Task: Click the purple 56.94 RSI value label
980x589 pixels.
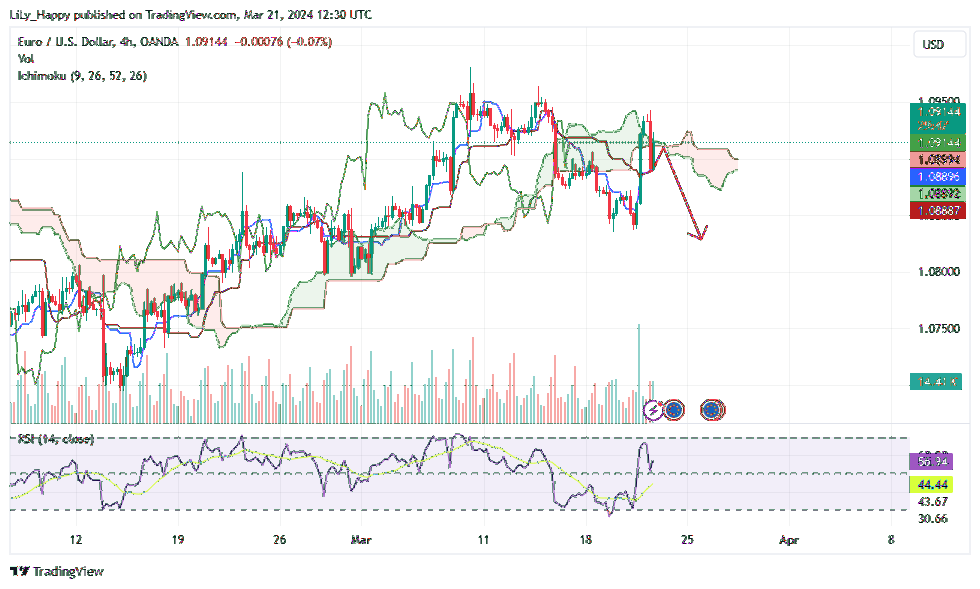Action: point(931,462)
